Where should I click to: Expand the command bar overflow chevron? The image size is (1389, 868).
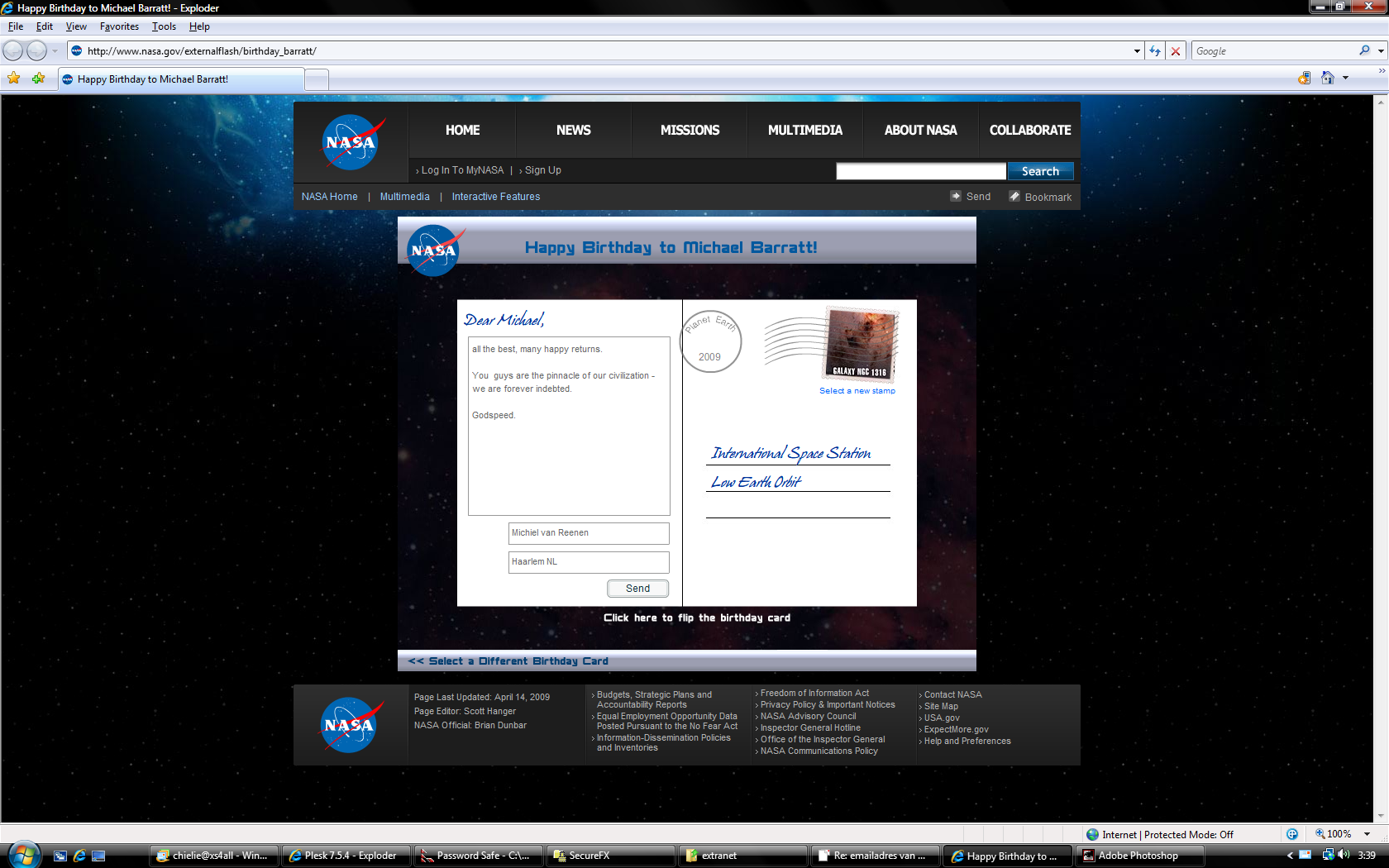click(1382, 71)
